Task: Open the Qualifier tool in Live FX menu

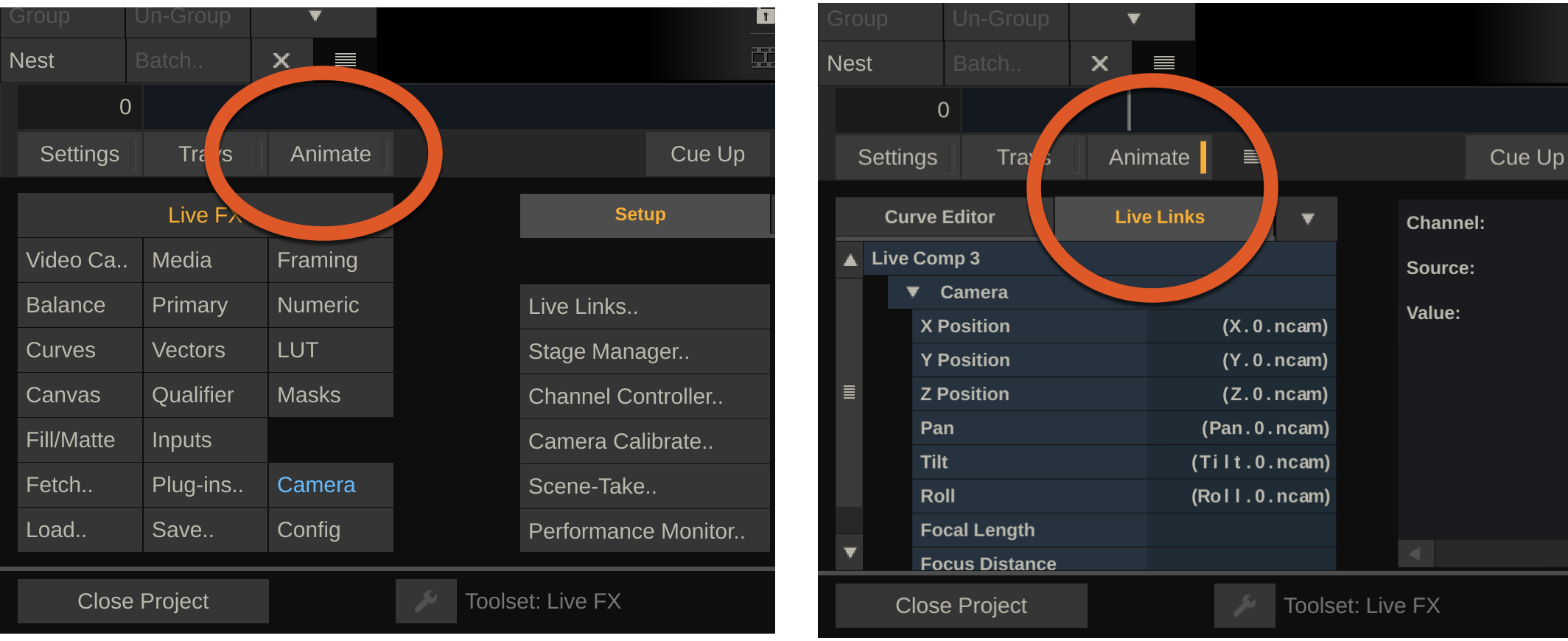Action: click(x=192, y=395)
